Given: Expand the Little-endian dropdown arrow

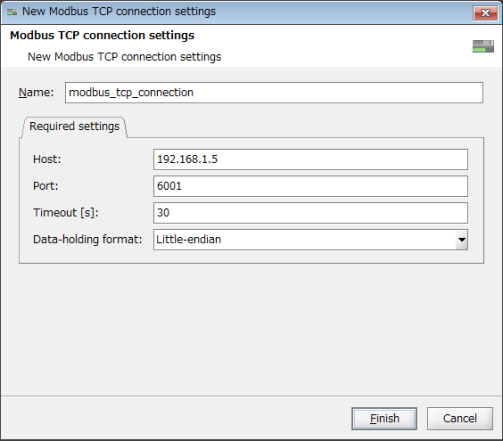Looking at the screenshot, I should [461, 239].
